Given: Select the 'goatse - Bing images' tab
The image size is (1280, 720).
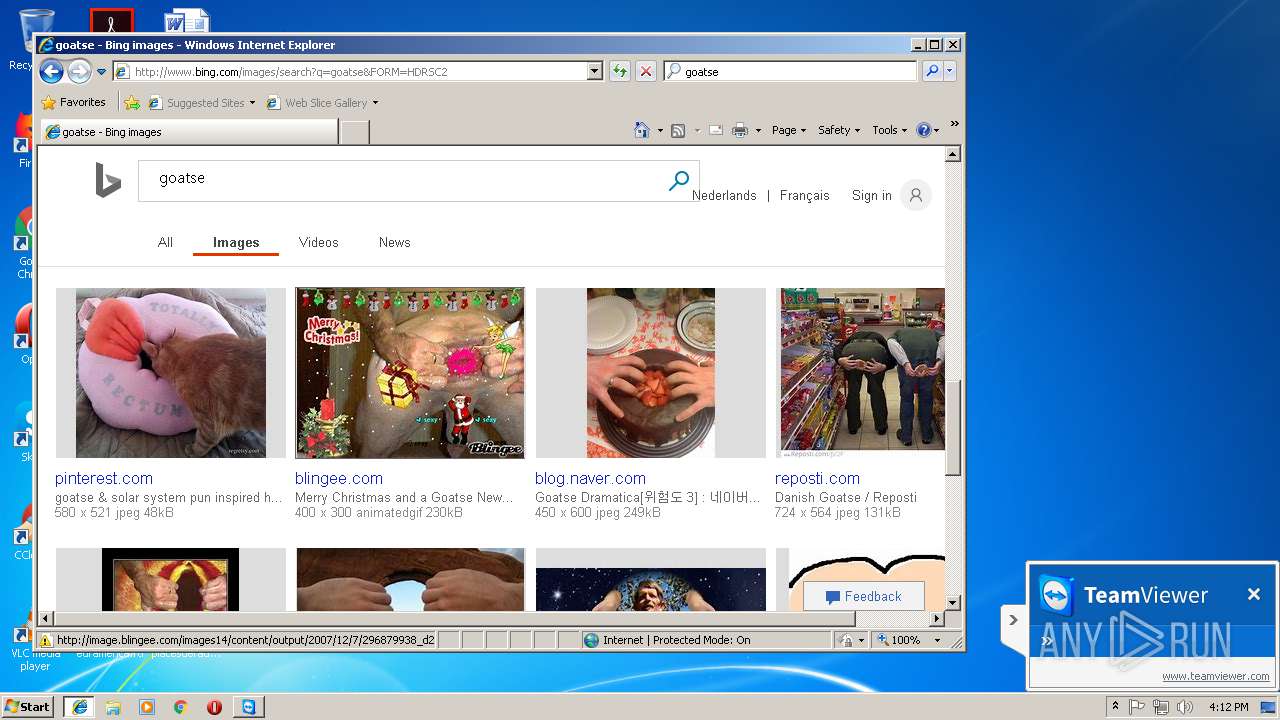Looking at the screenshot, I should pyautogui.click(x=188, y=132).
